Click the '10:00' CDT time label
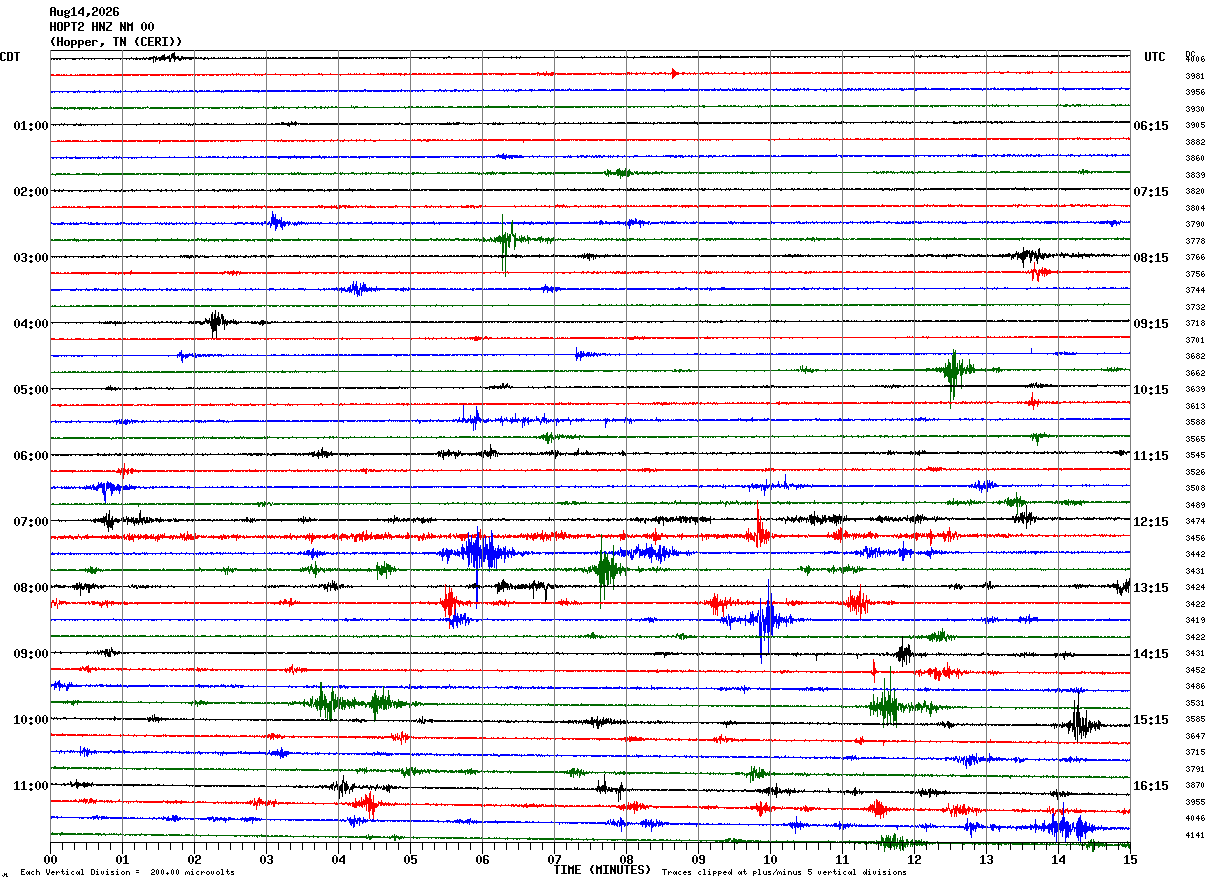1210x886 pixels. pyautogui.click(x=31, y=720)
